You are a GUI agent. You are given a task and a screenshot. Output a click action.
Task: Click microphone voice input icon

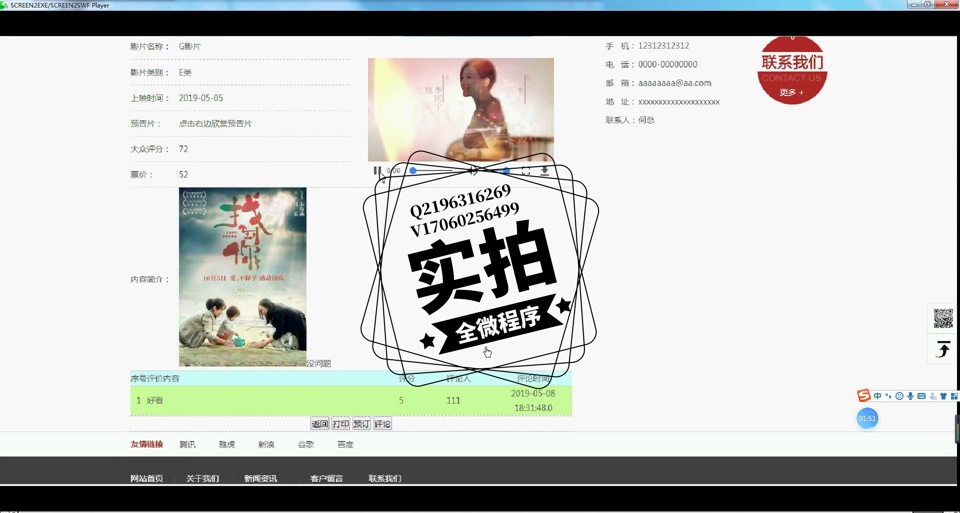pyautogui.click(x=910, y=396)
